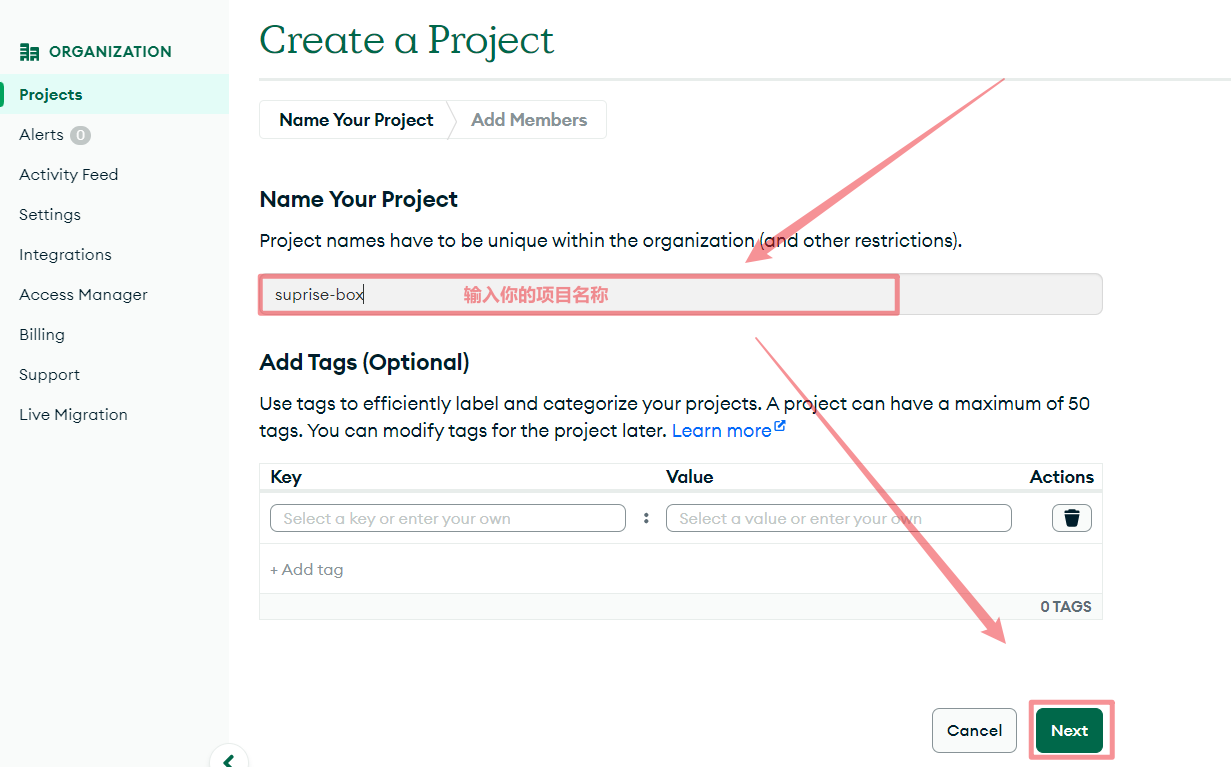
Task: Open the tag Key combo box
Action: click(x=448, y=518)
